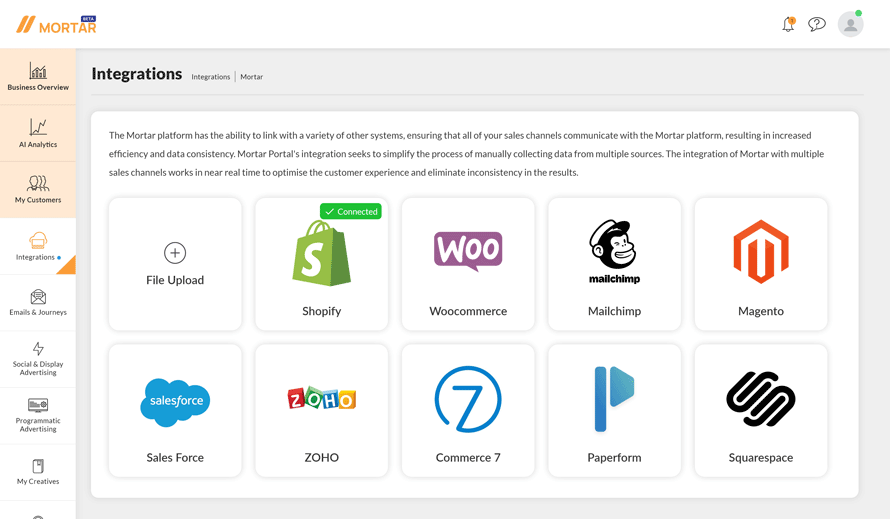Click the ZOHO card label
This screenshot has width=890, height=519.
pyautogui.click(x=322, y=458)
